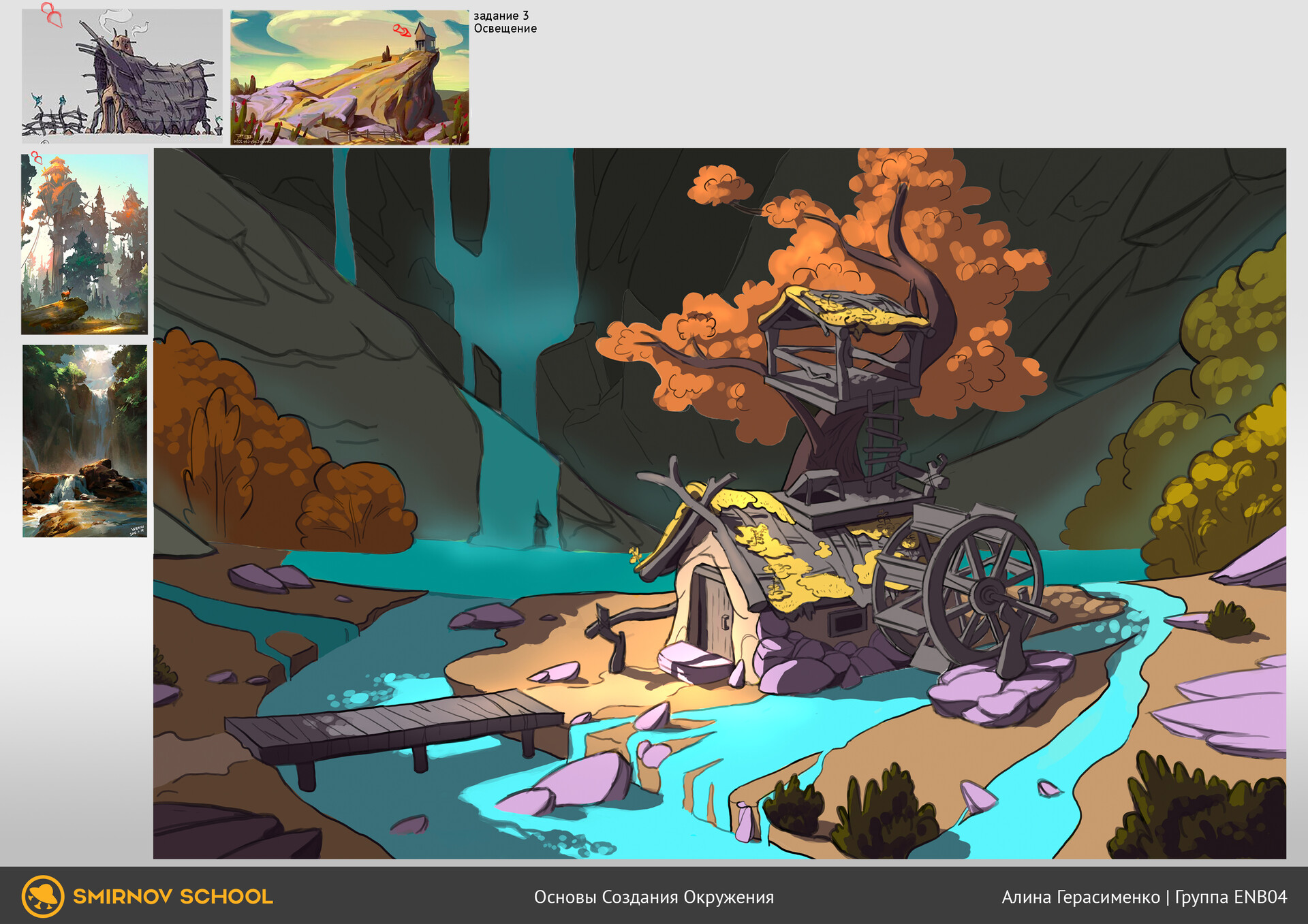The width and height of the screenshot is (1308, 924).
Task: Open the waterfall river reference thumbnail
Action: pos(84,441)
